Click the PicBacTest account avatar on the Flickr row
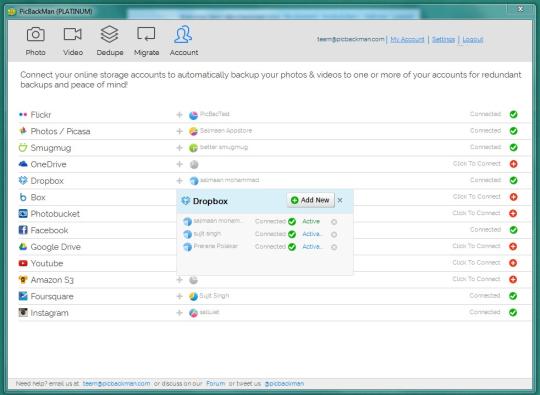The image size is (540, 395). (194, 115)
